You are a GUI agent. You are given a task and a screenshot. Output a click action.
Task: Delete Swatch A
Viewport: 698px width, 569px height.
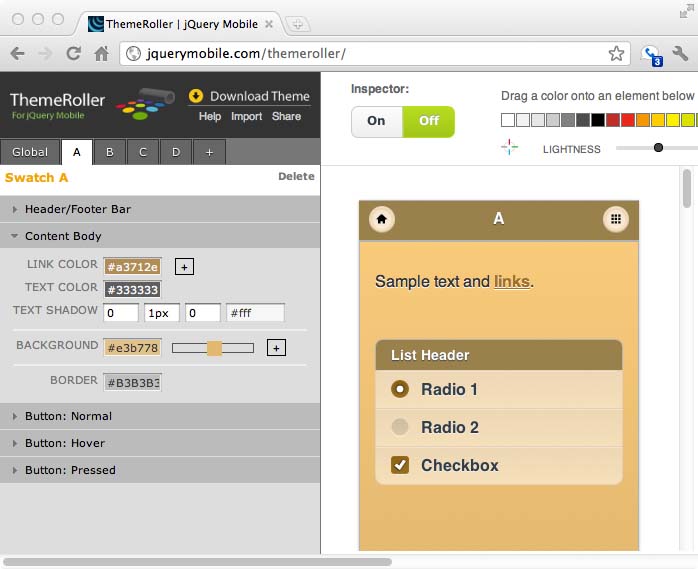coord(296,176)
